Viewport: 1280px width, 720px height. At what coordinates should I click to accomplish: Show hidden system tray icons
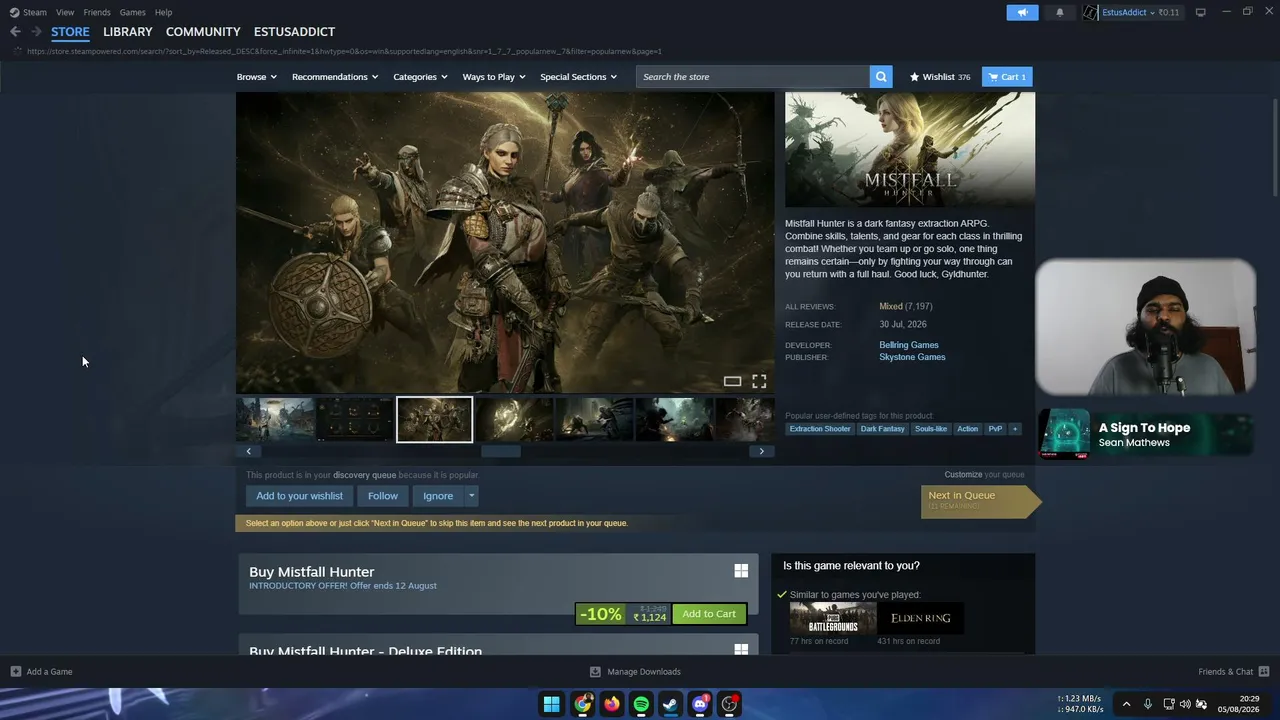click(x=1126, y=704)
